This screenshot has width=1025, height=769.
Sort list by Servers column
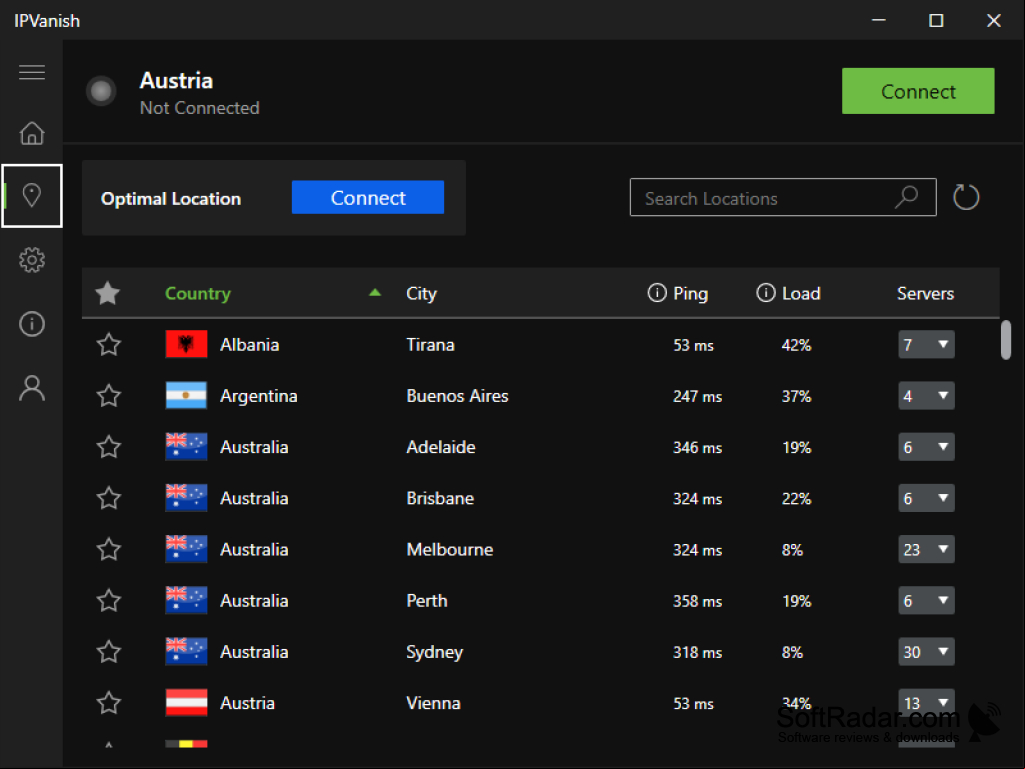pos(925,294)
